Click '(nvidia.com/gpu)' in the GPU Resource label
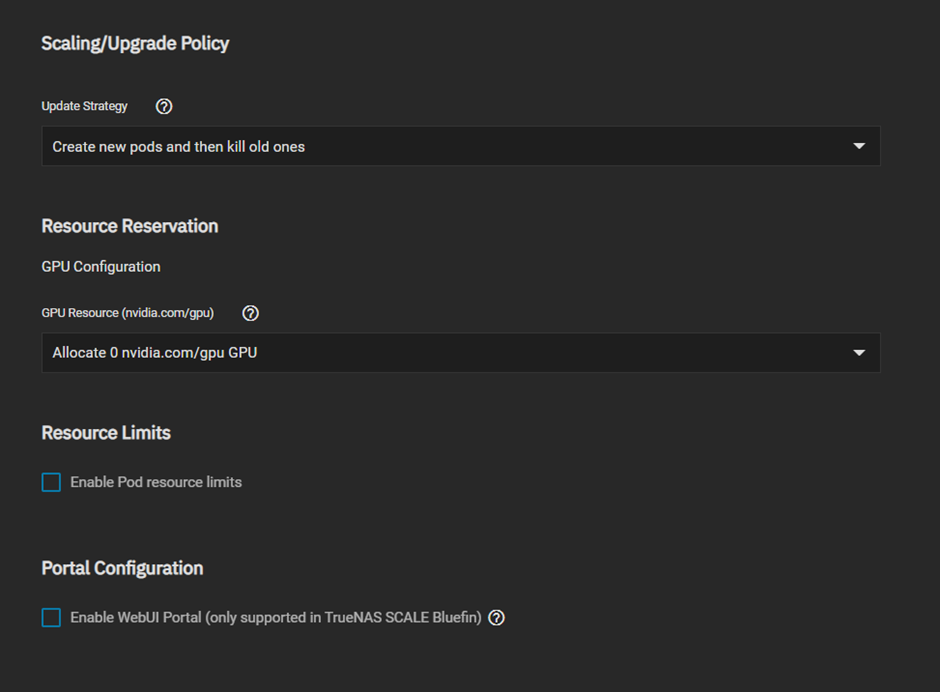Screen dimensions: 940x692 [x=168, y=313]
